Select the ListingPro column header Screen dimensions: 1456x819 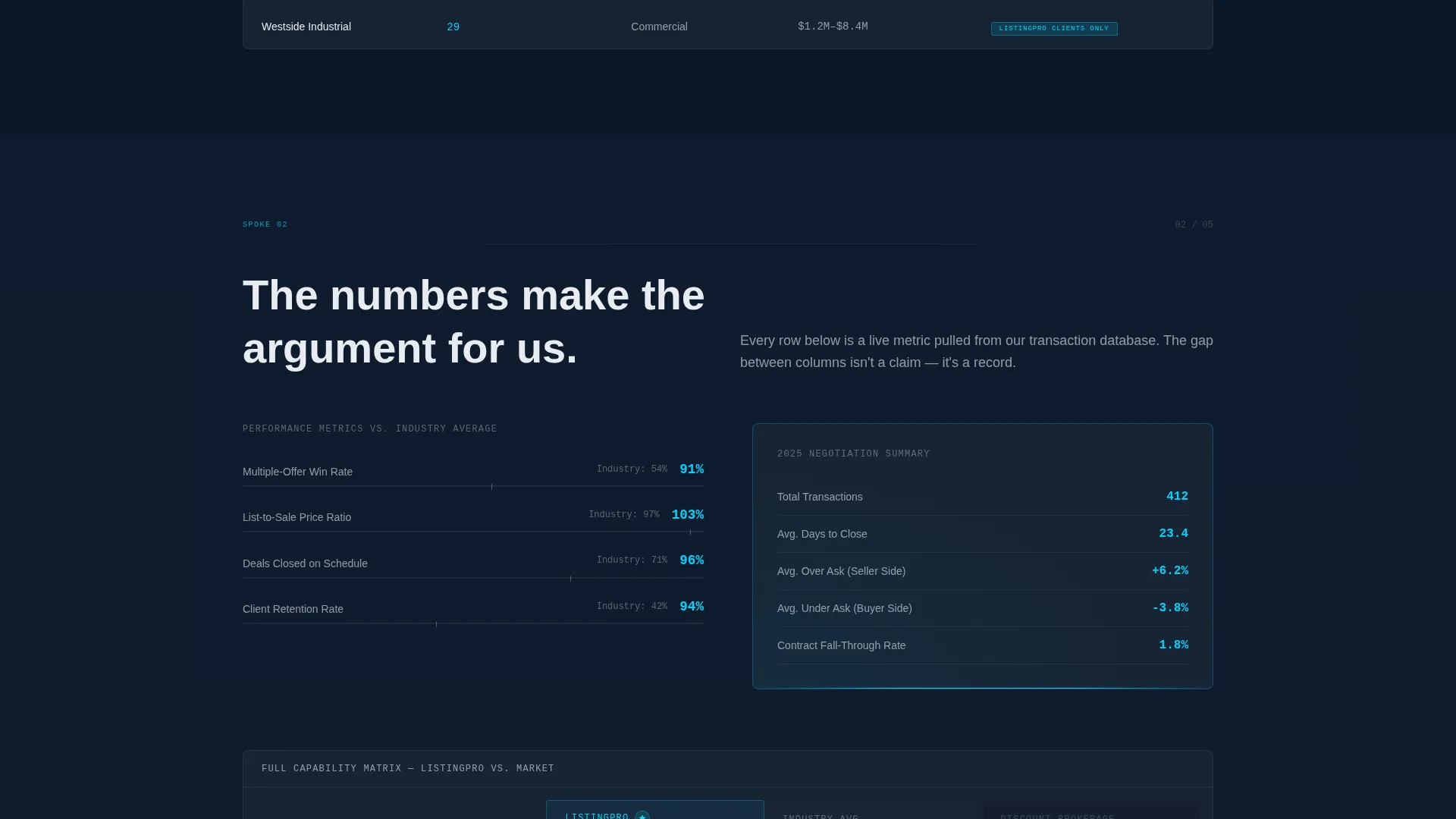click(x=655, y=810)
